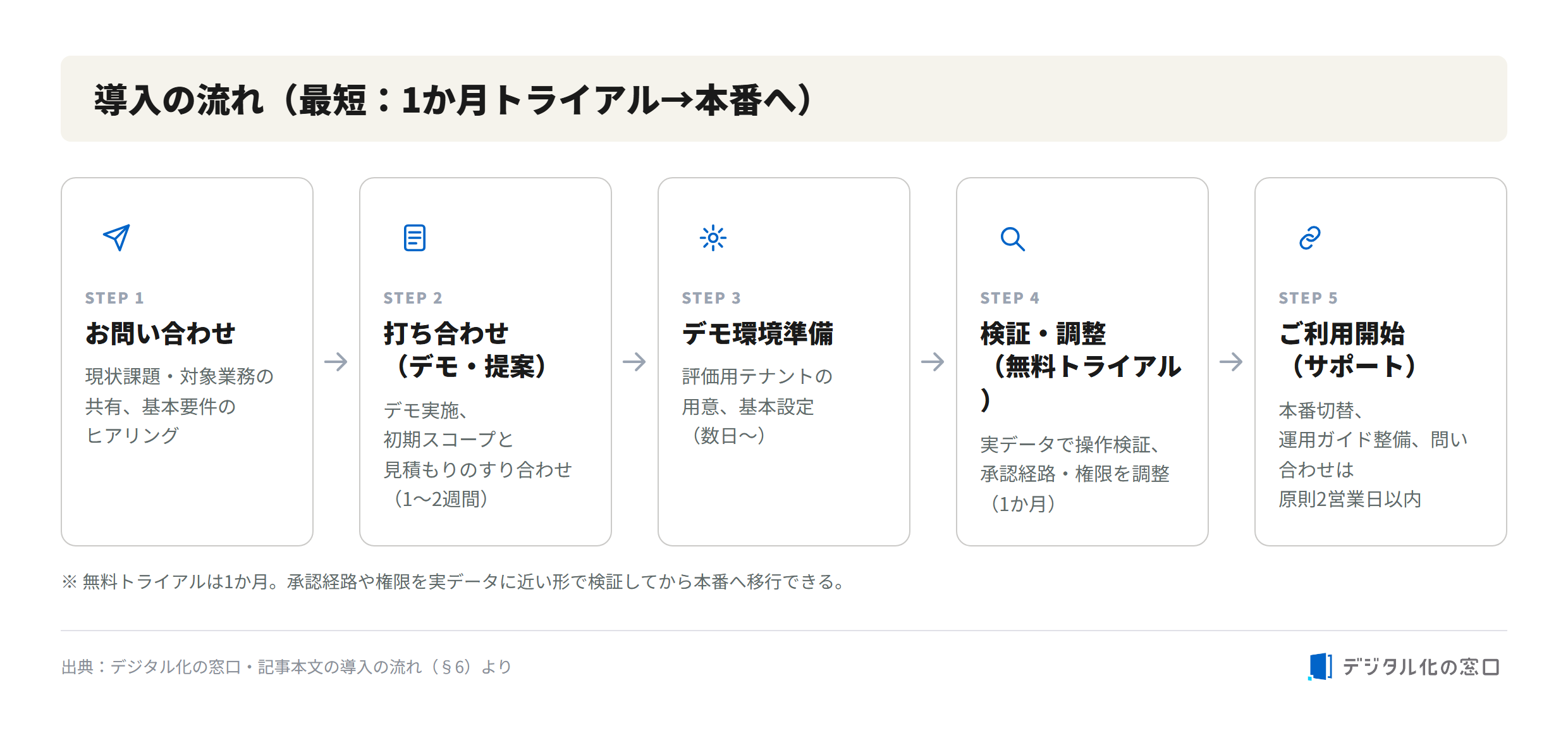Click the デジタル化の窓口 brand name text
This screenshot has height=740, width=1568.
(x=1421, y=667)
